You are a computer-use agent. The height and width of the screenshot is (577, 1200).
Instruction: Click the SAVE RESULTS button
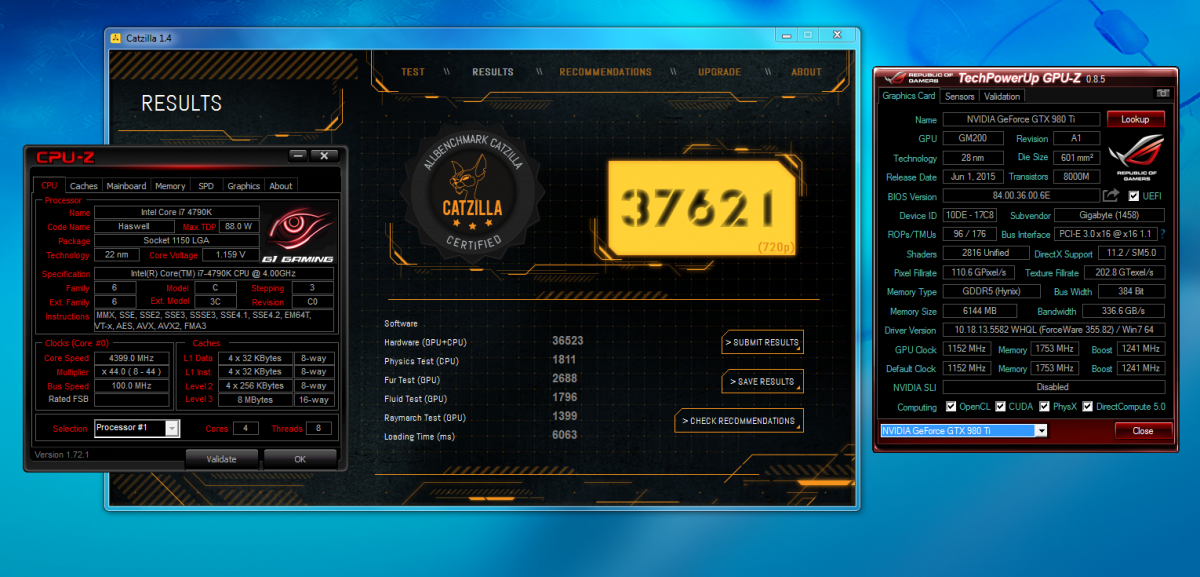[x=762, y=382]
